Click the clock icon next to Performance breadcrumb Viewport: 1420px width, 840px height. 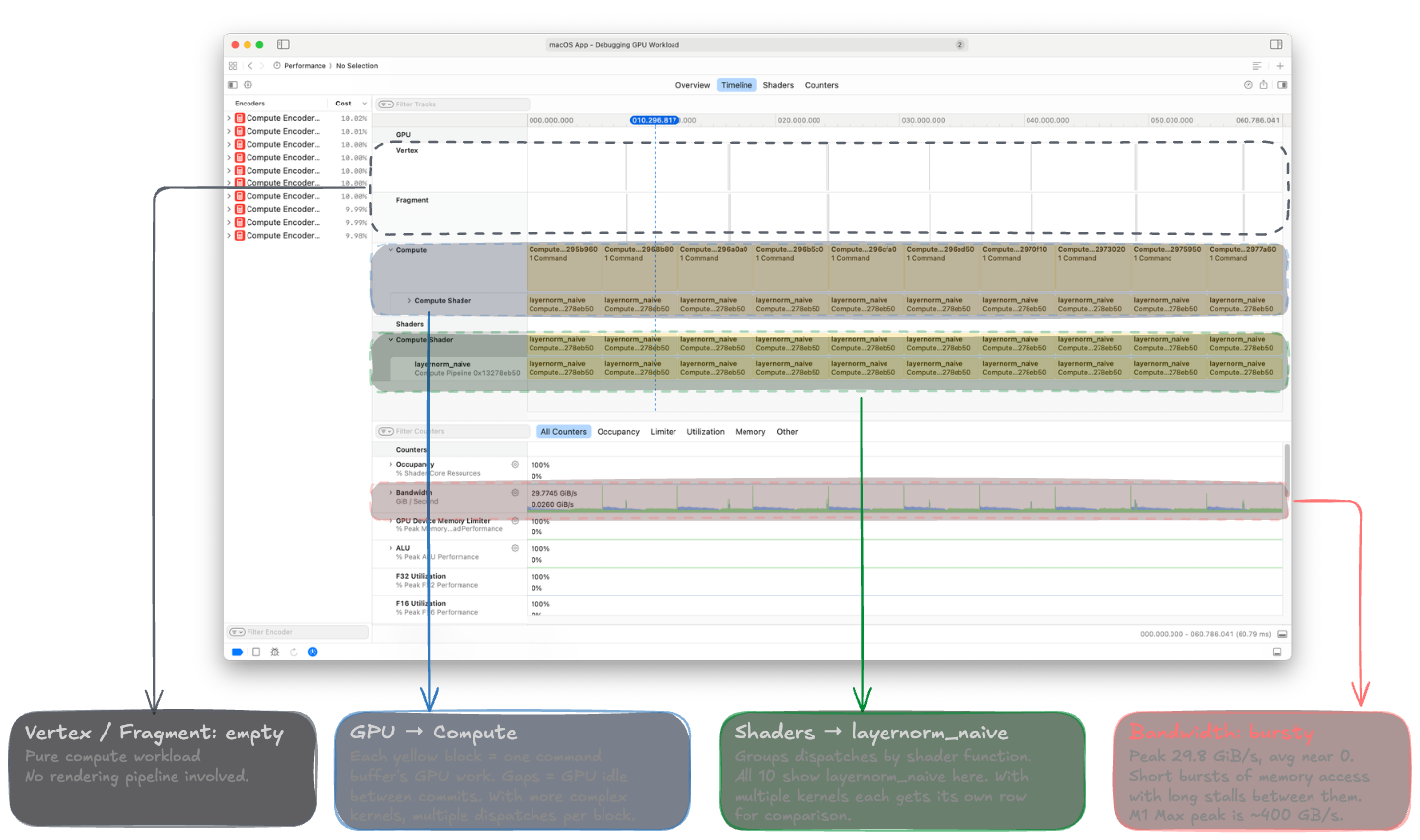(276, 65)
